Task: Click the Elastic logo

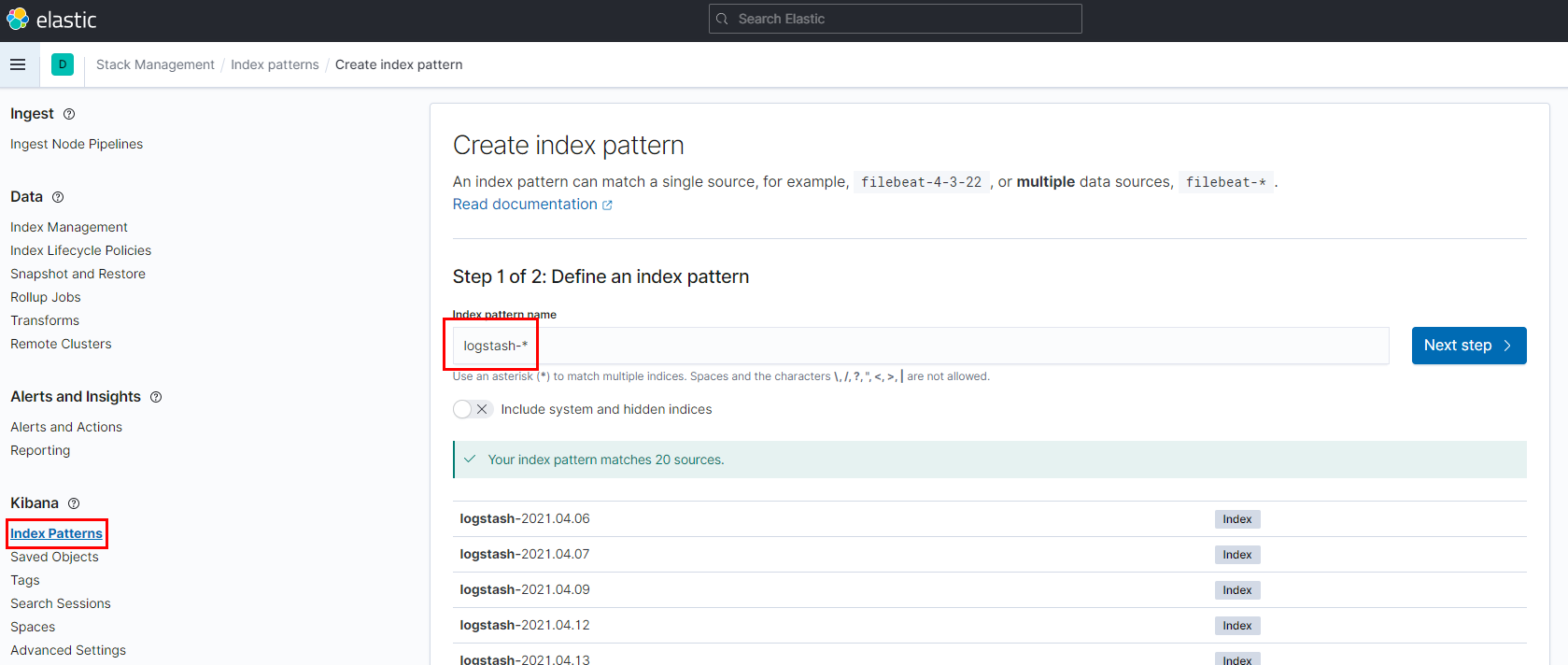Action: pyautogui.click(x=51, y=19)
